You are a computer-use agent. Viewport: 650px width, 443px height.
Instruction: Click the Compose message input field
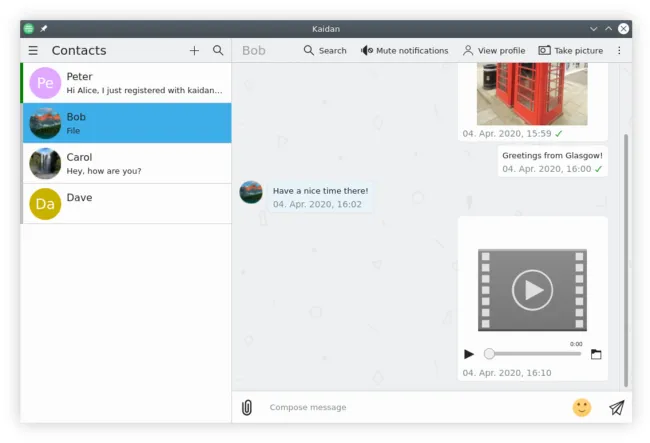pos(410,407)
